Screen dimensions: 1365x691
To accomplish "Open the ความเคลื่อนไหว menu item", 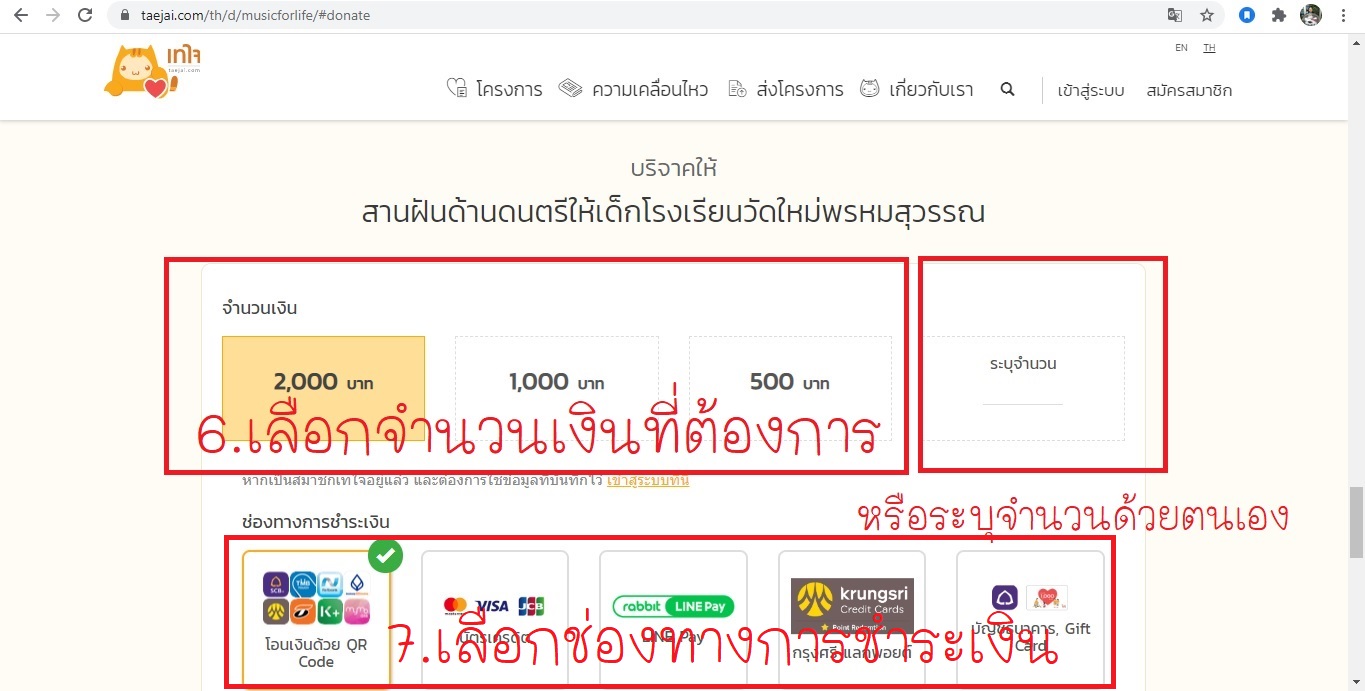I will point(633,90).
